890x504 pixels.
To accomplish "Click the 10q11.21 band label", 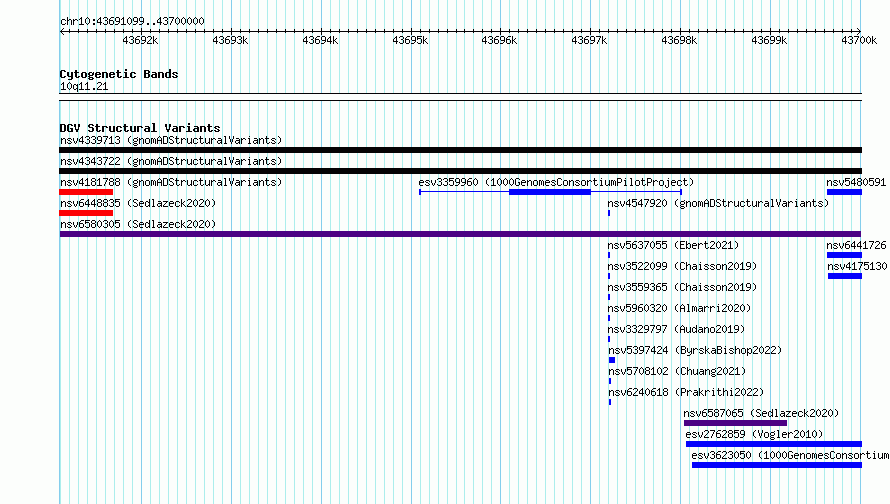I will coord(84,86).
